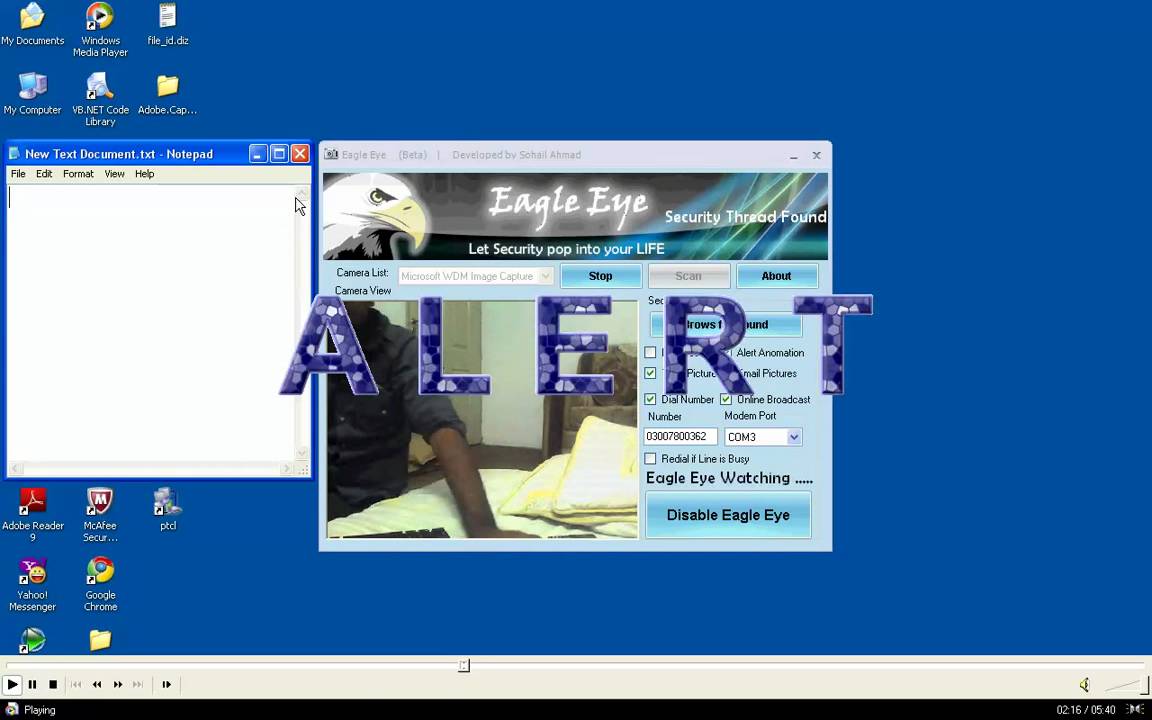This screenshot has height=720, width=1152.
Task: Click the Eagle Eye title bar camera icon
Action: coord(331,154)
